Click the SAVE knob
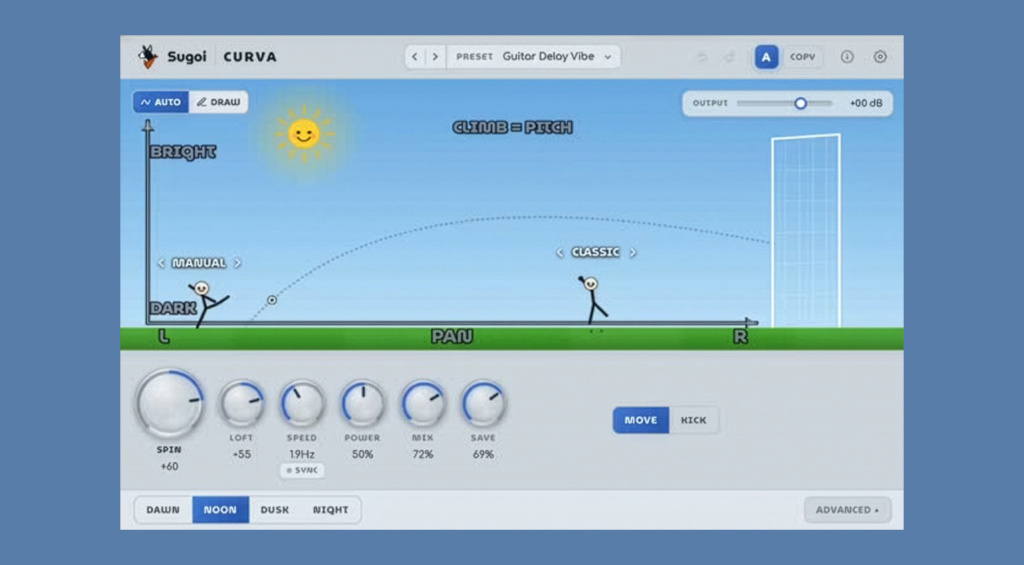This screenshot has width=1024, height=565. (483, 404)
